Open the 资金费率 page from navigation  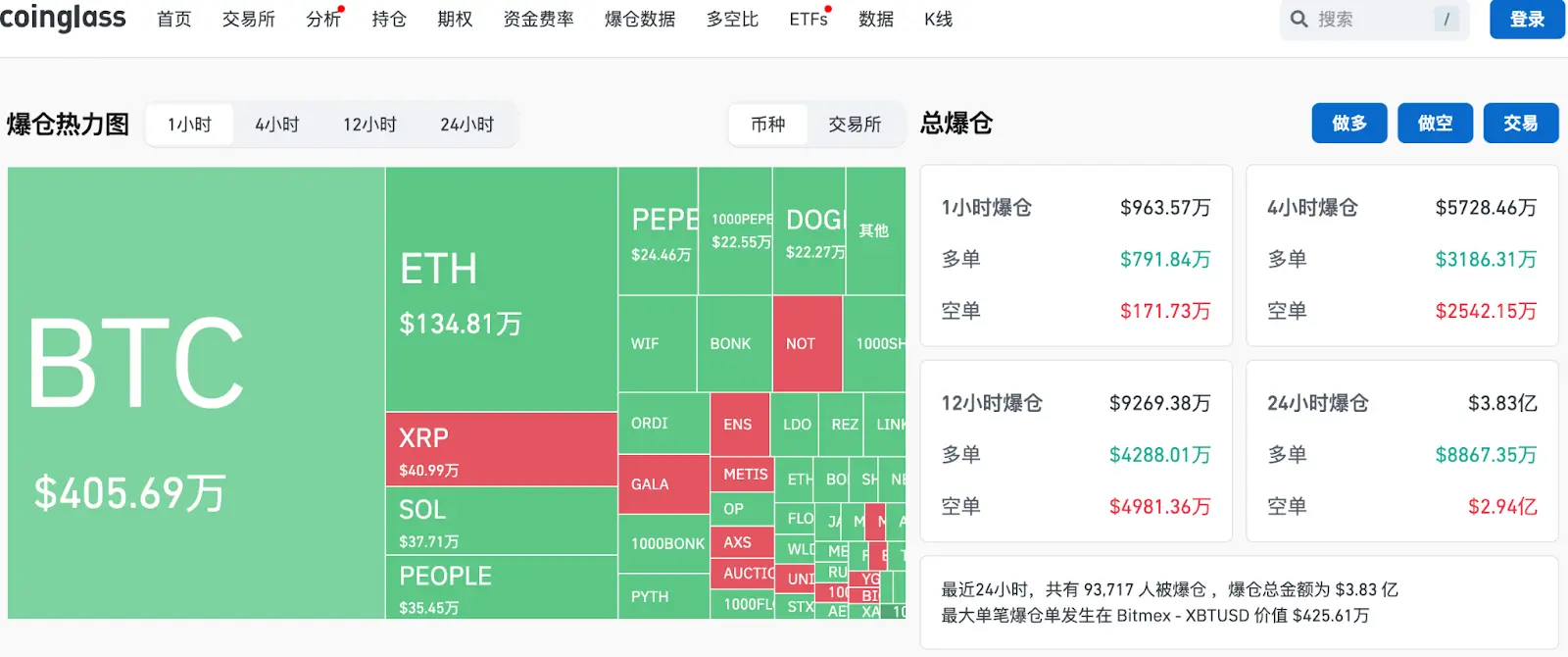click(538, 18)
